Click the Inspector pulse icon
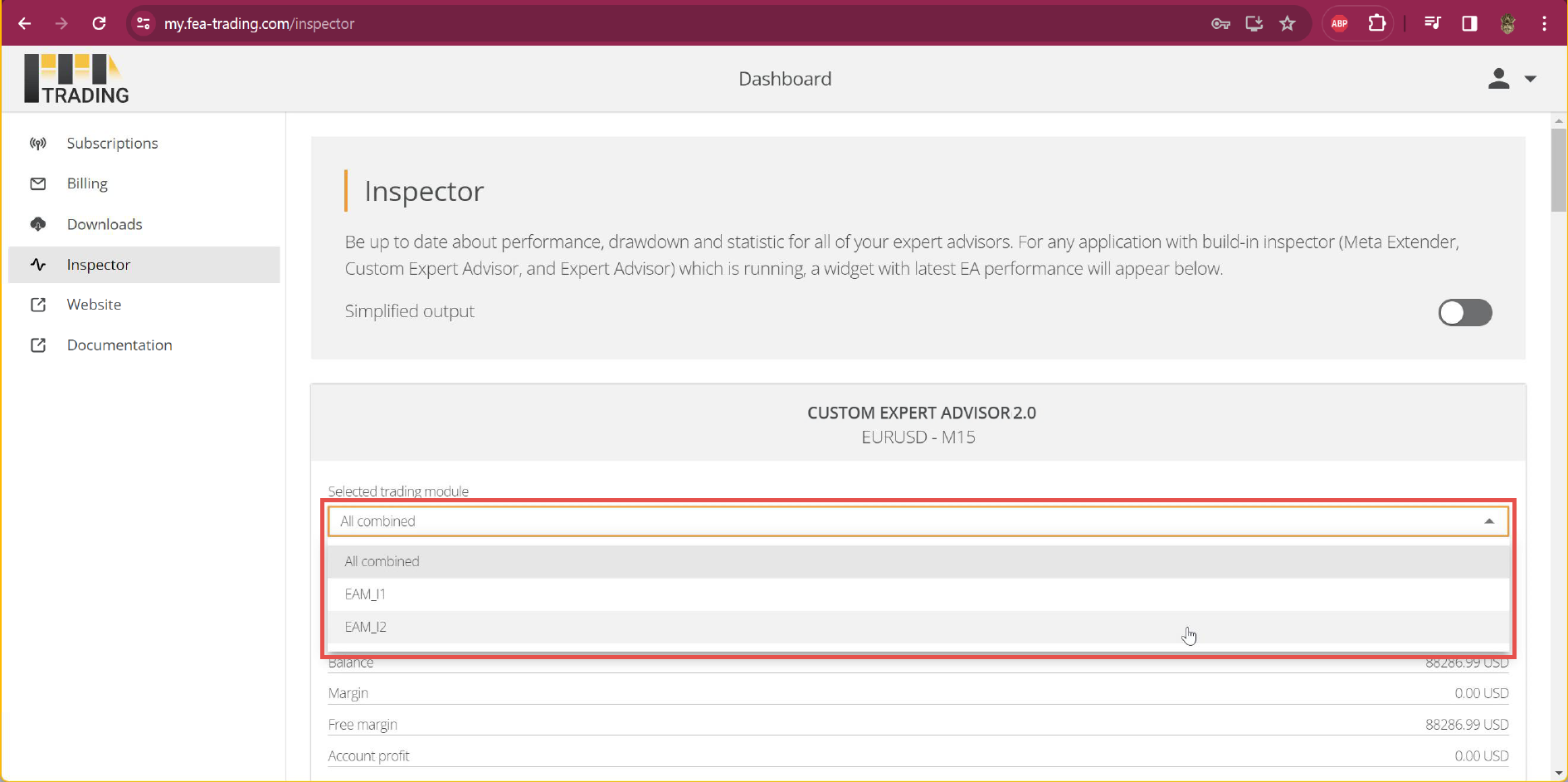Image resolution: width=1568 pixels, height=782 pixels. click(38, 265)
